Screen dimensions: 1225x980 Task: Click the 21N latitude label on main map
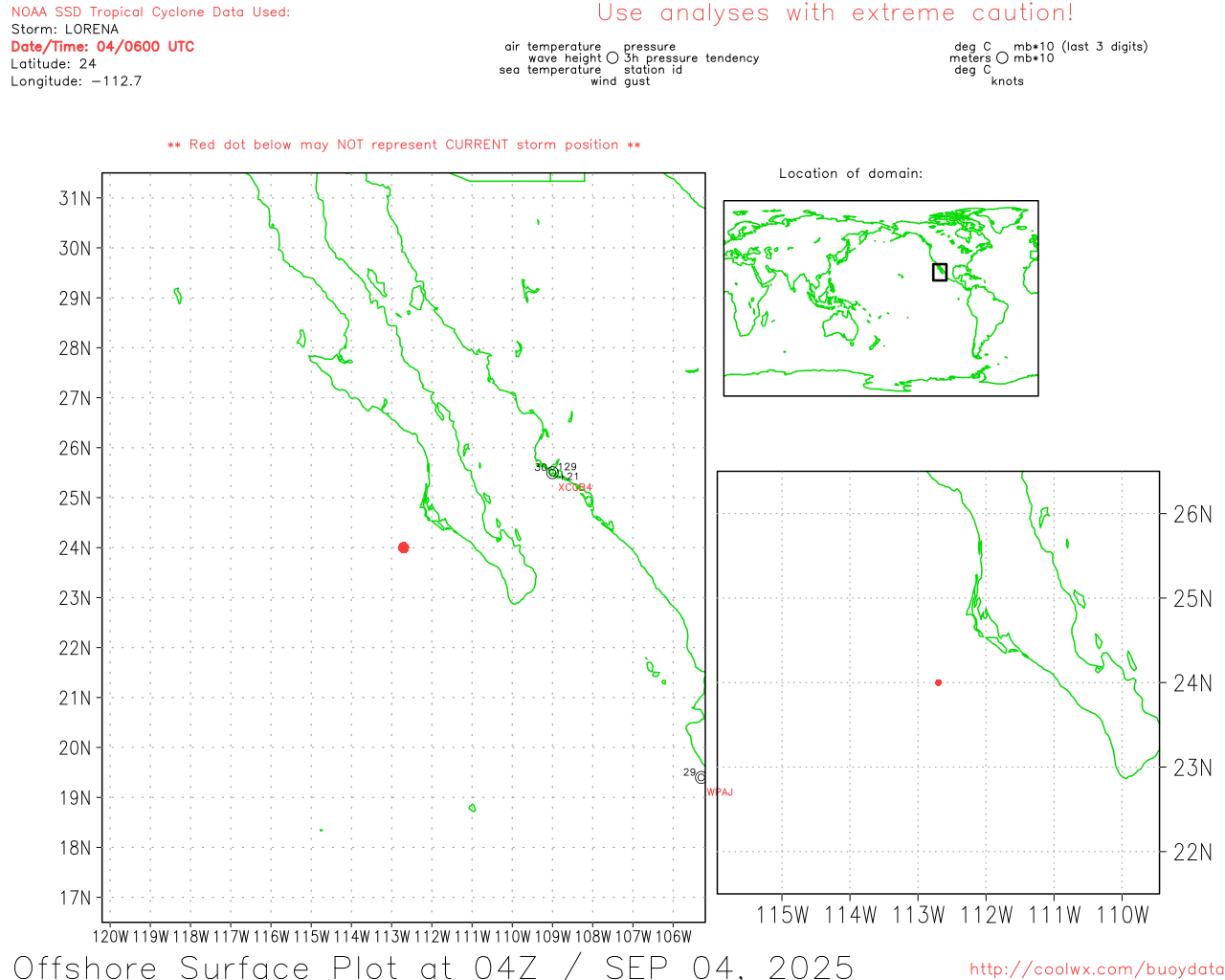pyautogui.click(x=76, y=698)
